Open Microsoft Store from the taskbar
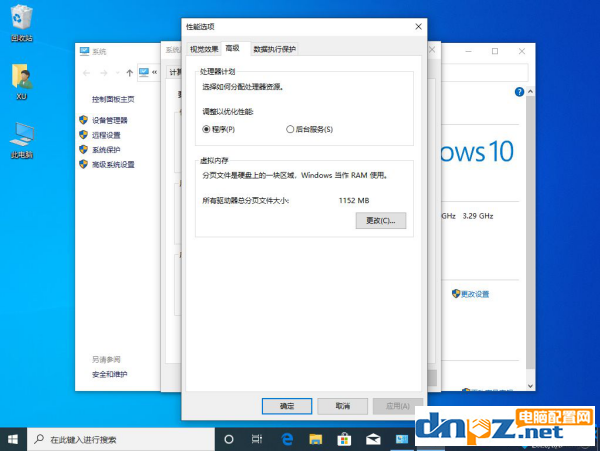600x451 pixels. [x=344, y=439]
